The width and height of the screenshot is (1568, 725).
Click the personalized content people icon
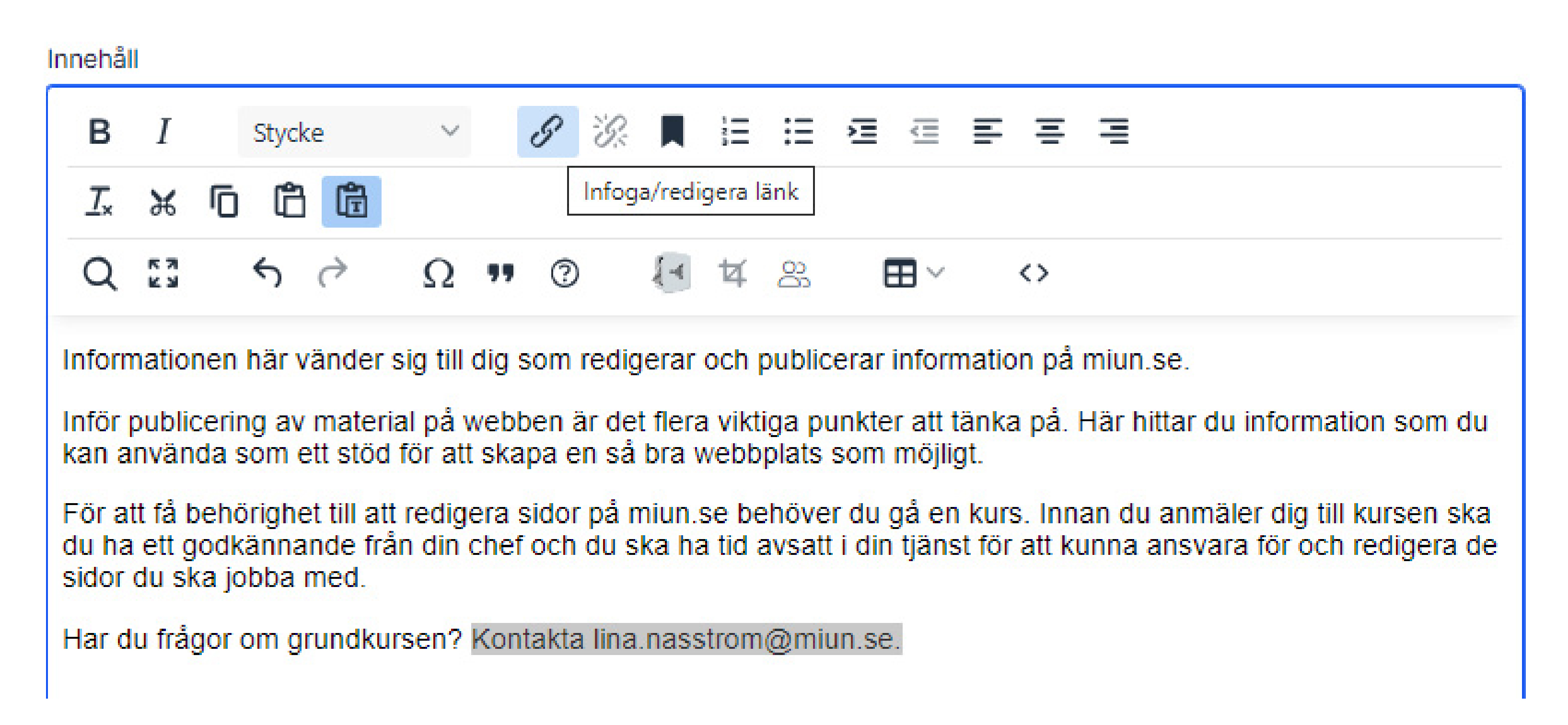tap(794, 273)
